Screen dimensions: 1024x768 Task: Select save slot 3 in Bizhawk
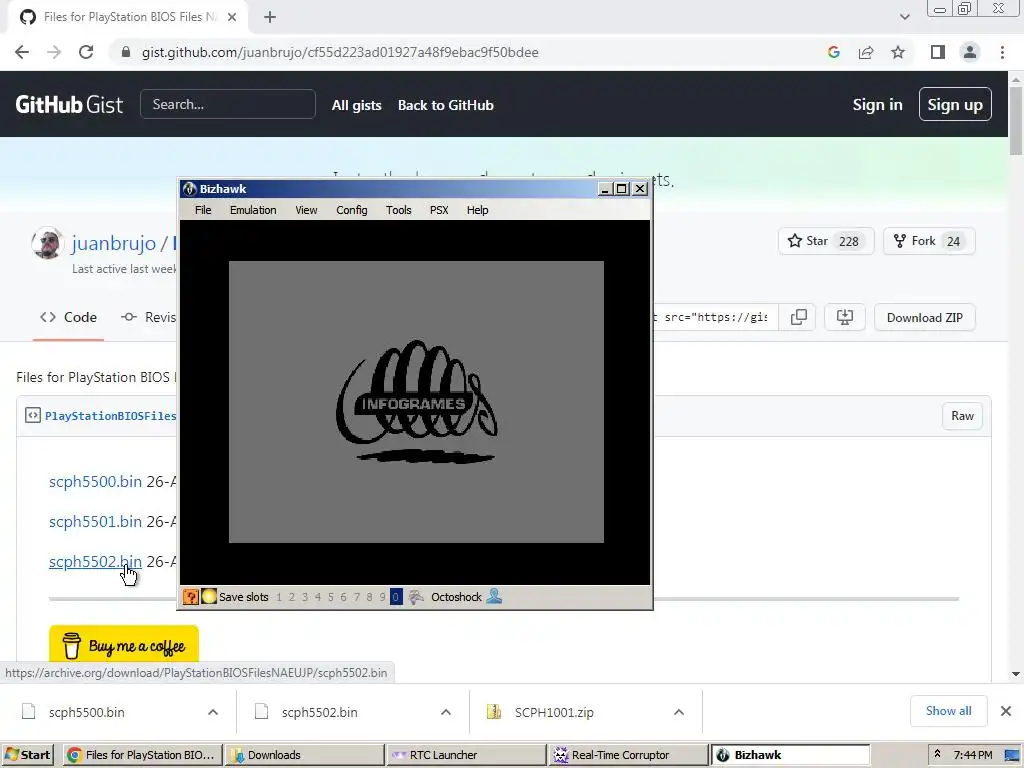(305, 597)
